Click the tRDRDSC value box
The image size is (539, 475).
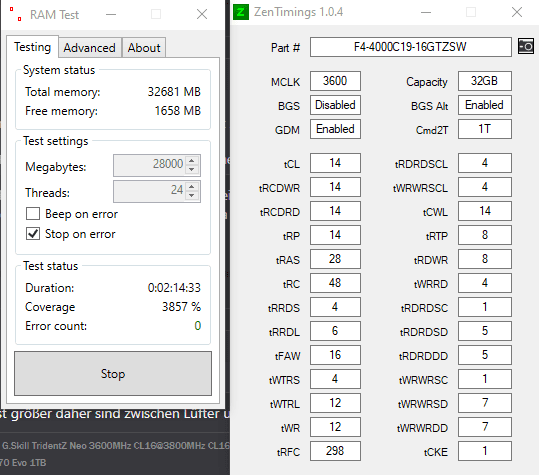click(484, 307)
